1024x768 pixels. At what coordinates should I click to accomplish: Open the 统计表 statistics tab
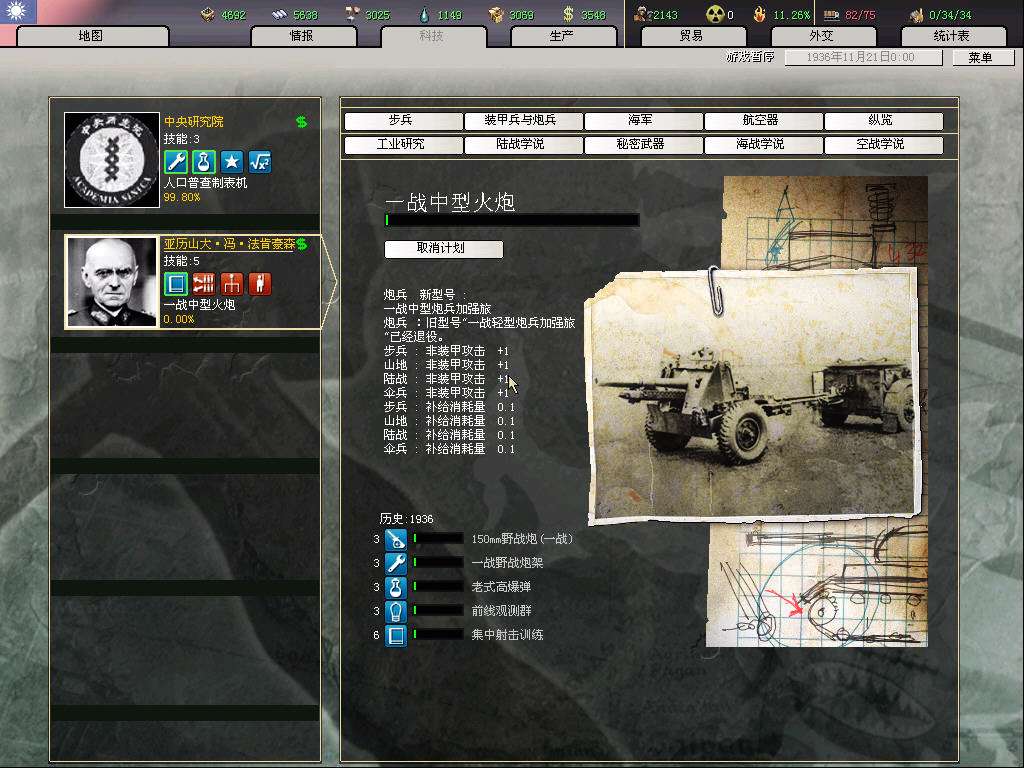tap(953, 36)
